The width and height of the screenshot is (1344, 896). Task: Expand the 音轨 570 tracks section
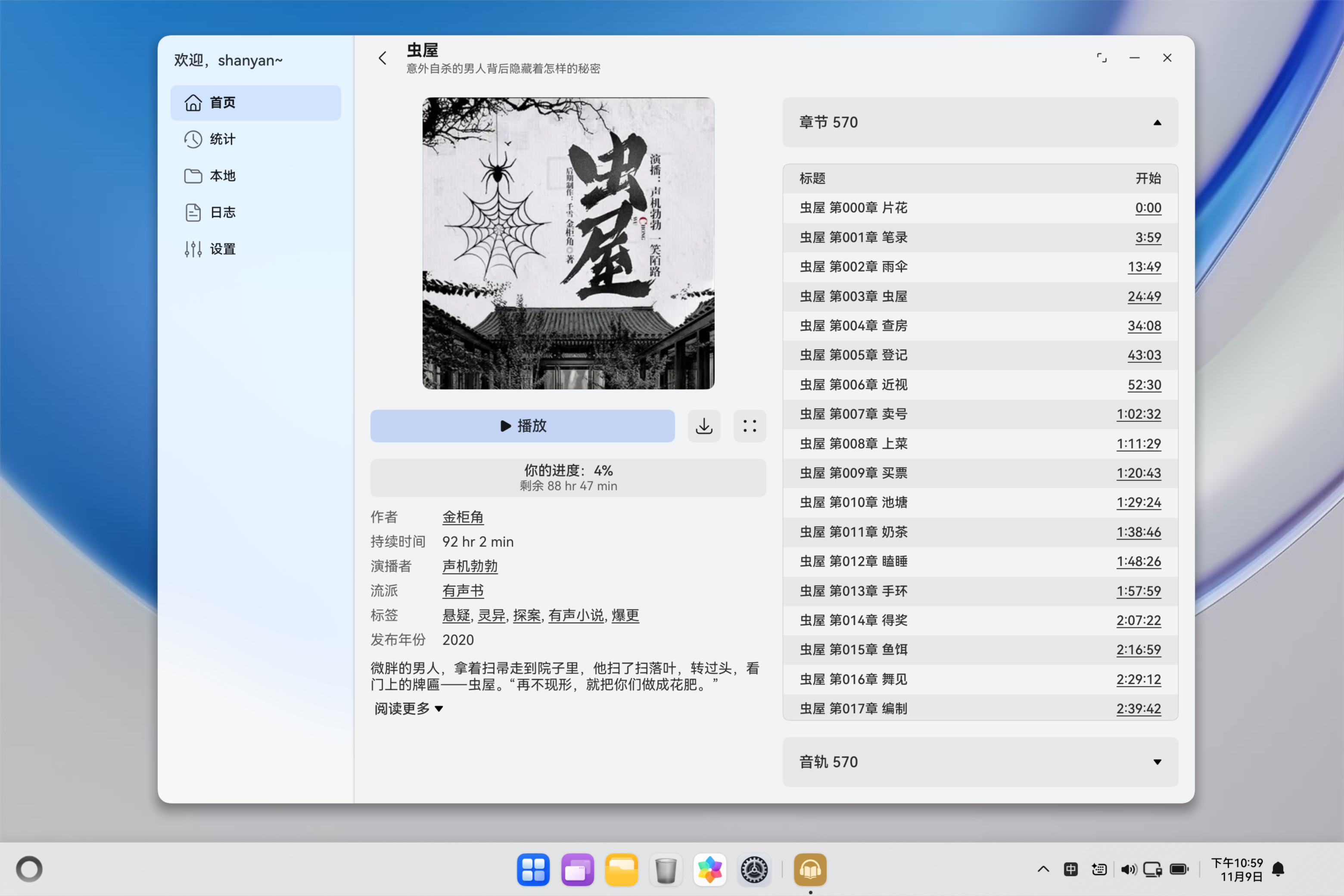pos(980,762)
